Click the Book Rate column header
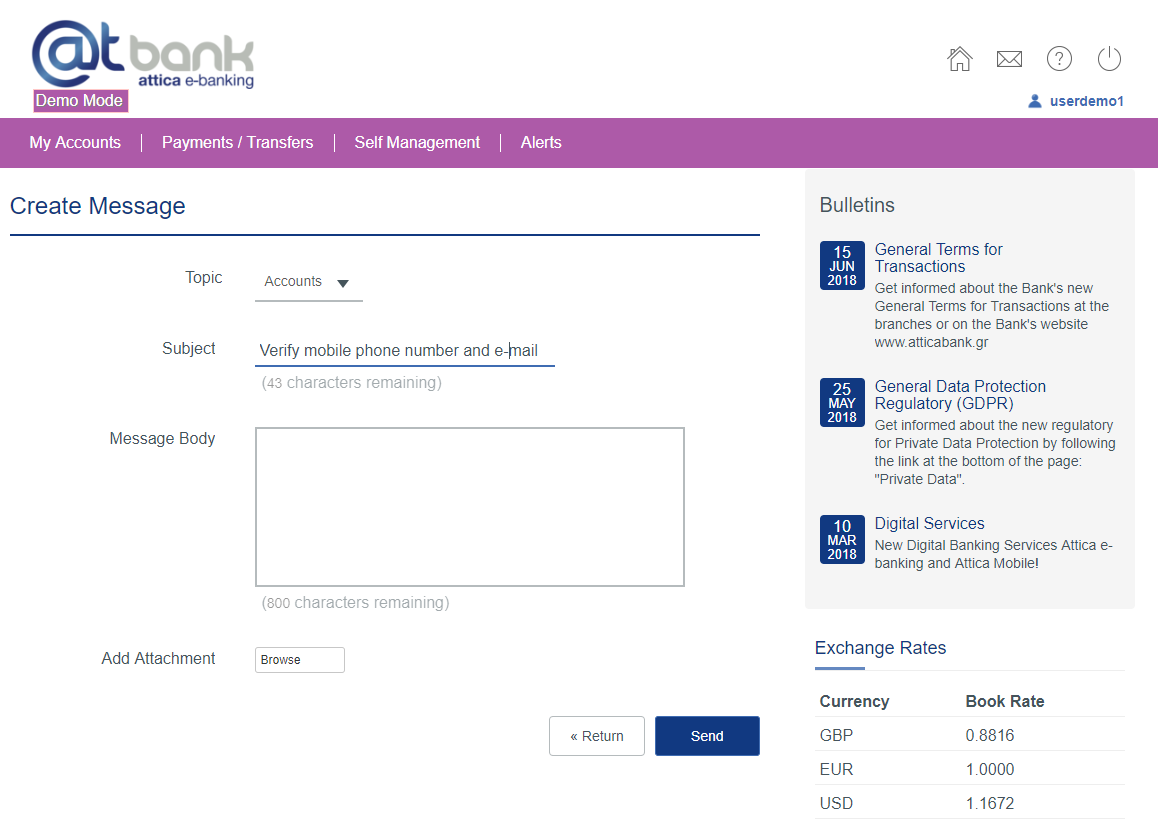Viewport: 1158px width, 832px height. 1004,701
